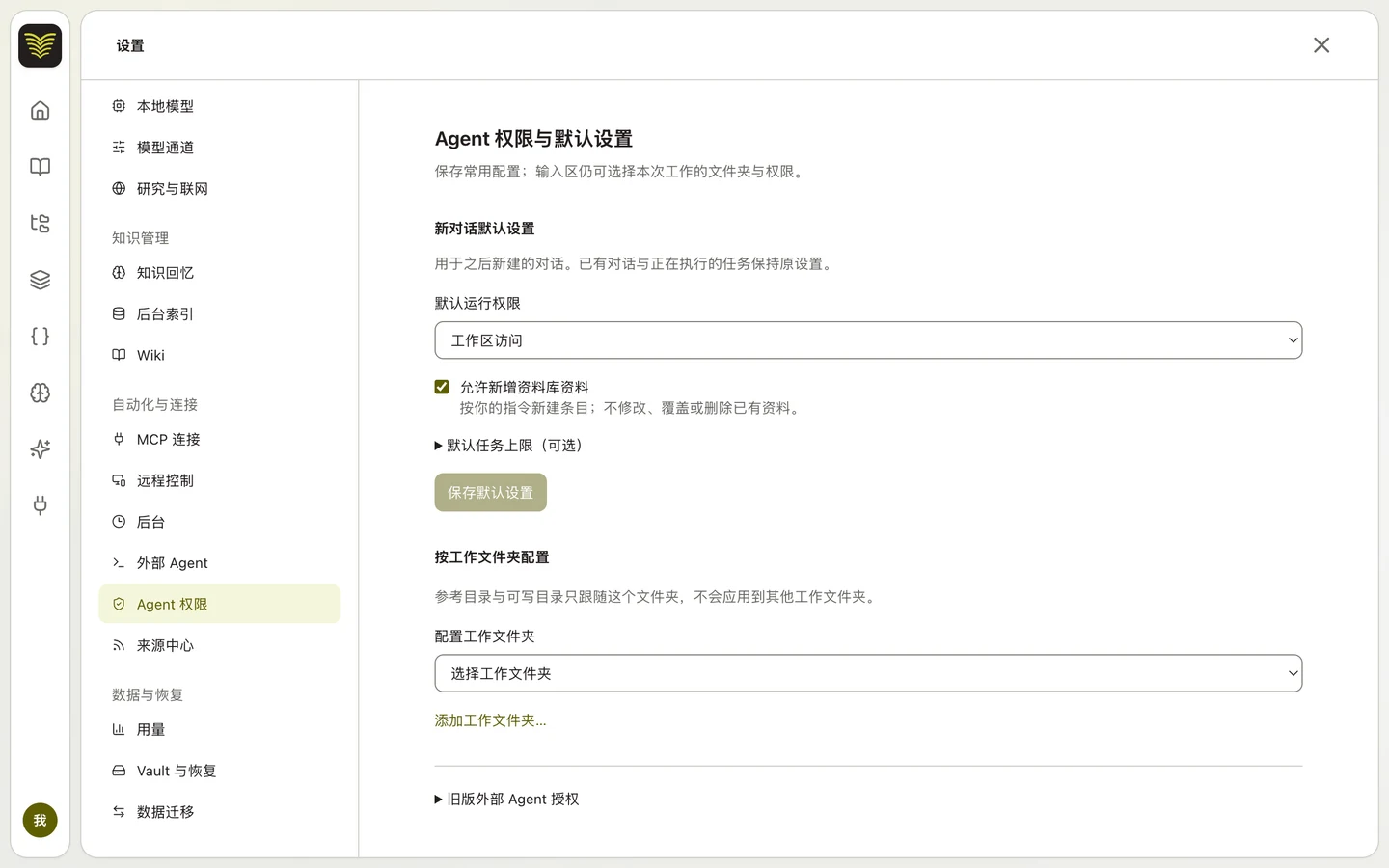Click the globe icon beside 研究与联网
Screen dimensions: 1389x868
(119, 189)
